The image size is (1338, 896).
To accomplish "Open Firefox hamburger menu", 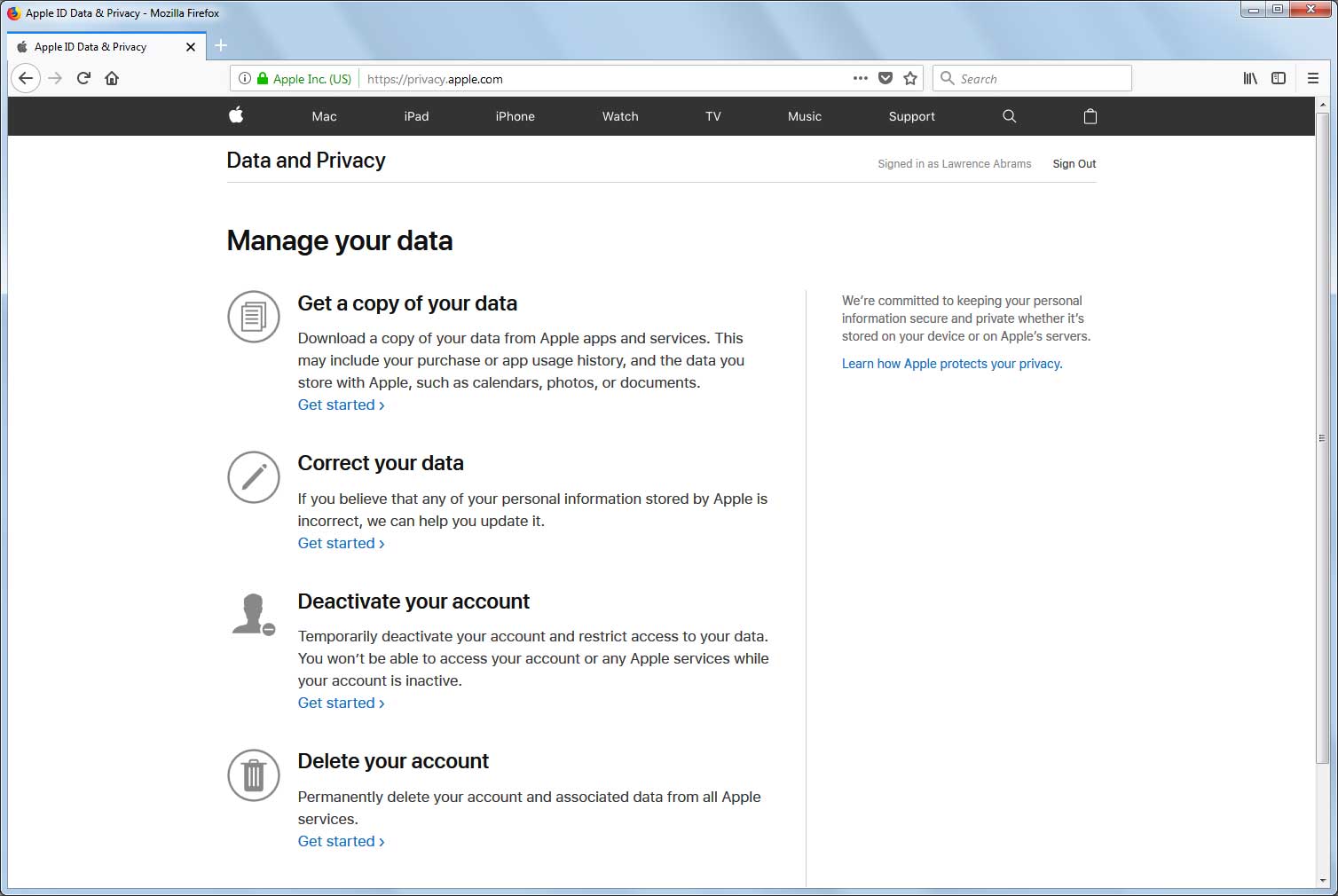I will [1313, 78].
